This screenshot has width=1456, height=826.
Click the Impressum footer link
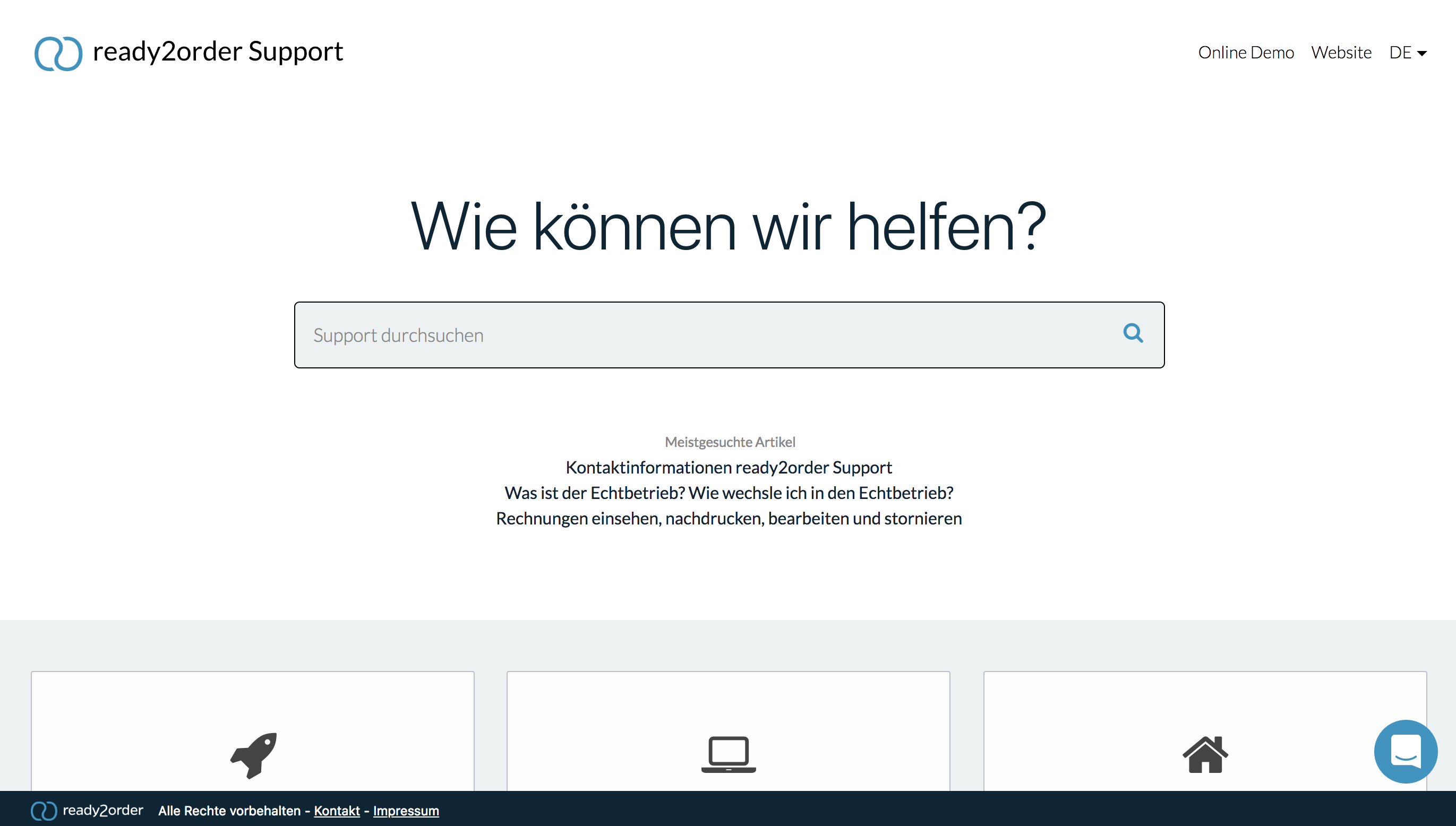click(406, 811)
